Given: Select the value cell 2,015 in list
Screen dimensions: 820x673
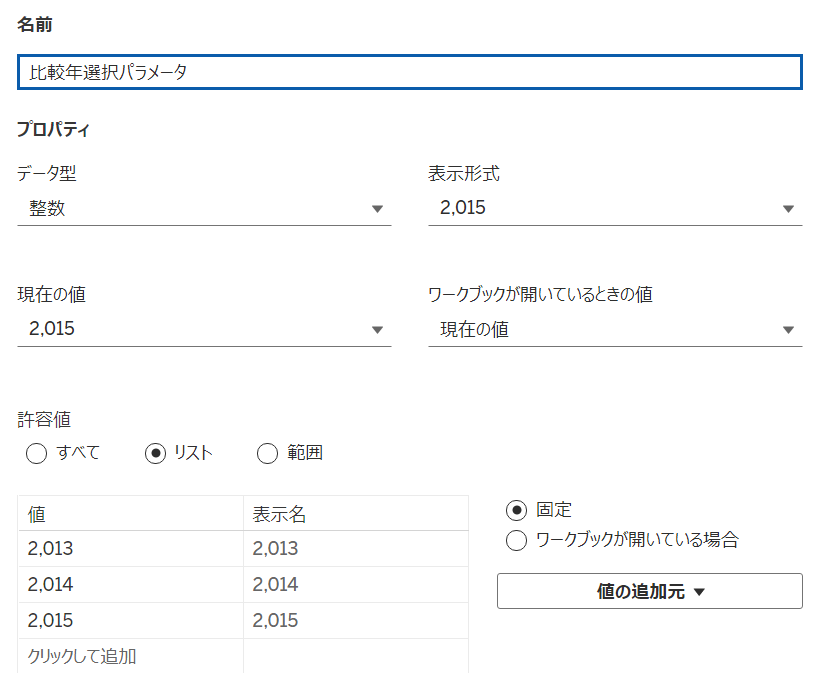Looking at the screenshot, I should [130, 621].
